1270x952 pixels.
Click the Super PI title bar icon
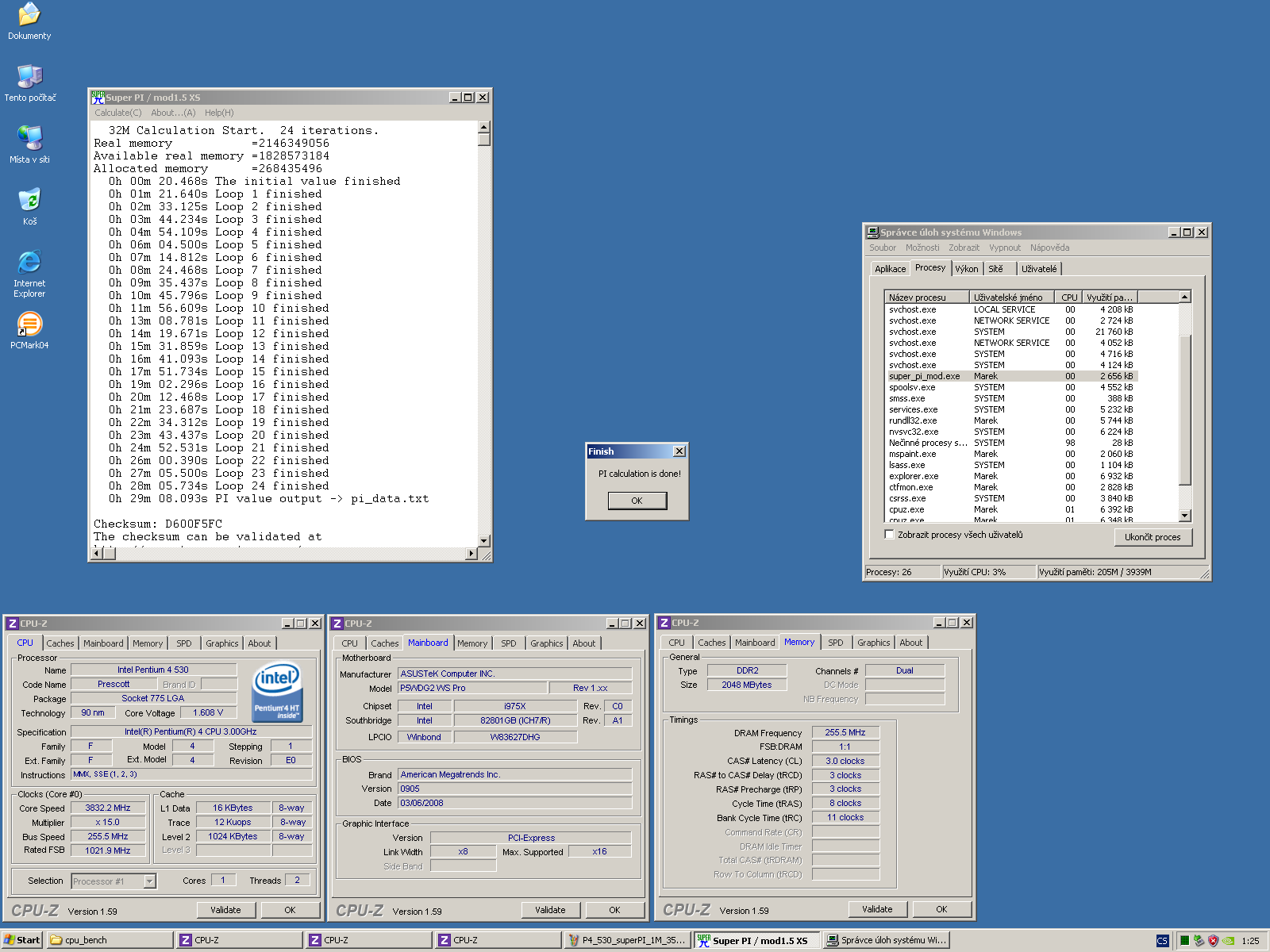click(98, 98)
